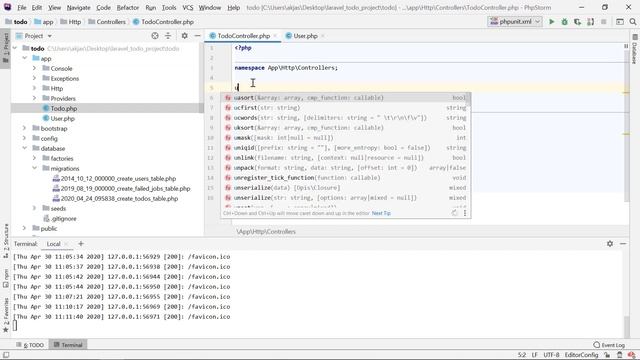Expand the Exceptions folder
Screen dimensions: 640x360
point(35,78)
